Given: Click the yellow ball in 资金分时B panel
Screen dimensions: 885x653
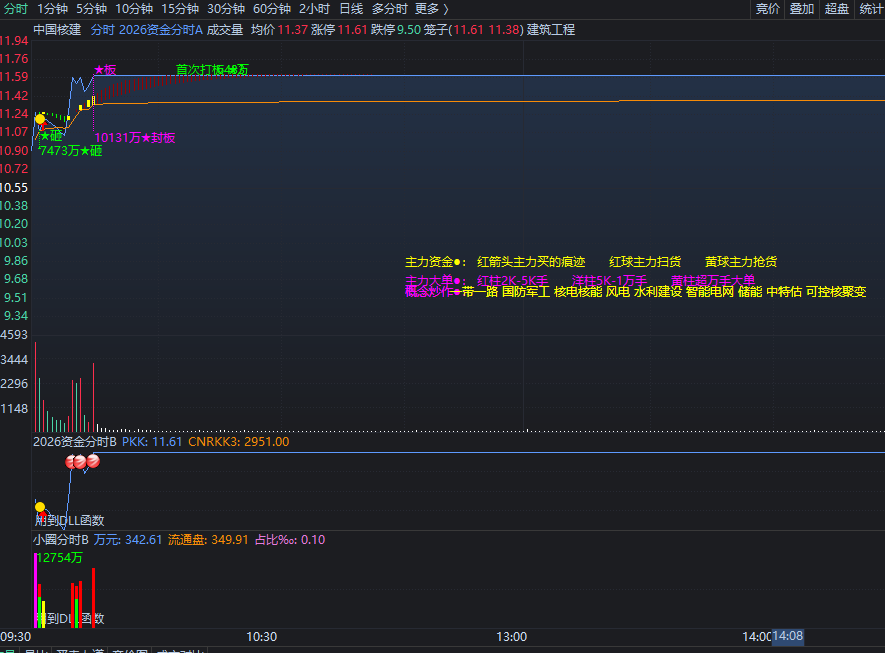Looking at the screenshot, I should point(40,507).
